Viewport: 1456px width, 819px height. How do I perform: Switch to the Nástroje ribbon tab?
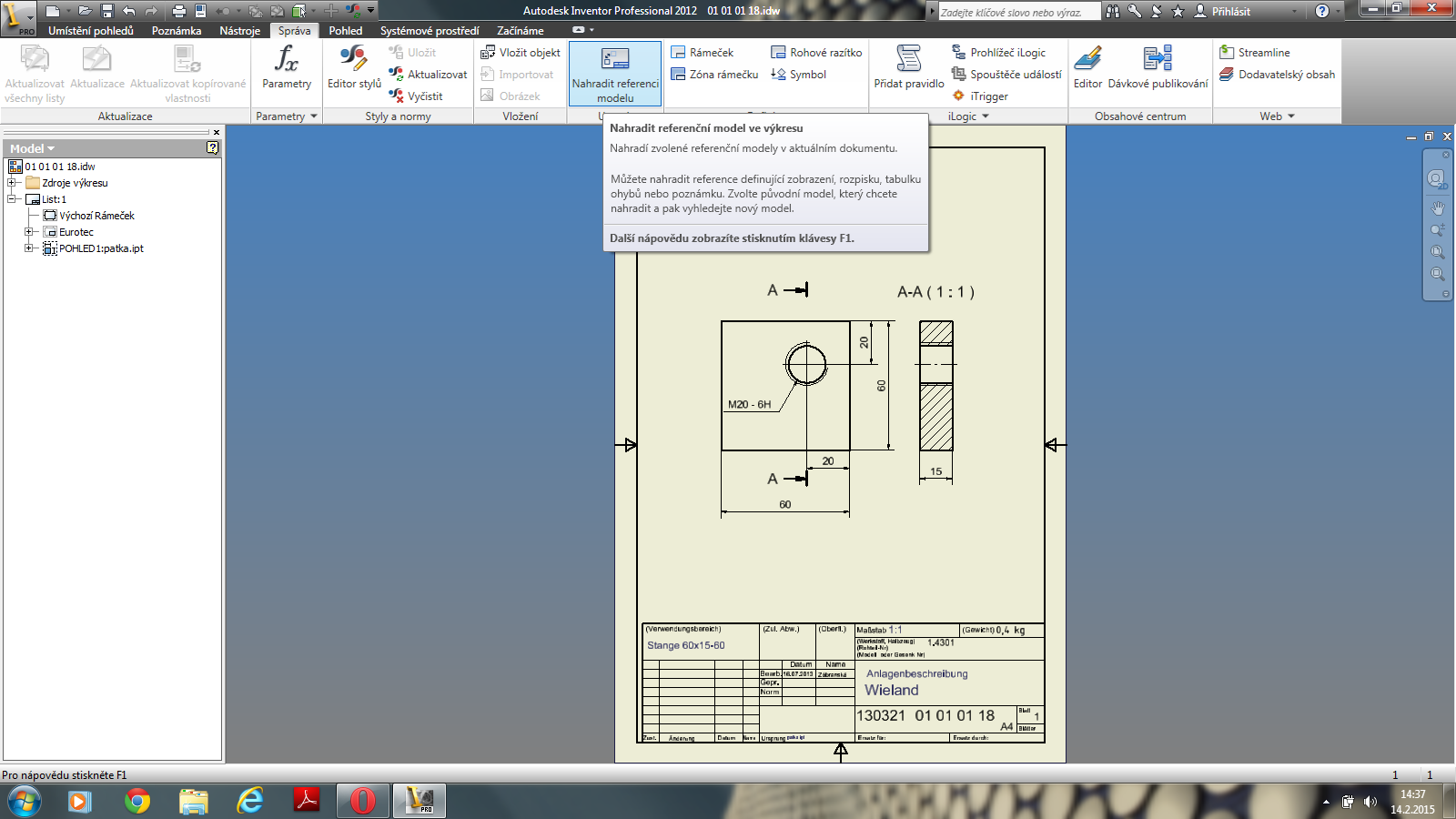pyautogui.click(x=240, y=30)
